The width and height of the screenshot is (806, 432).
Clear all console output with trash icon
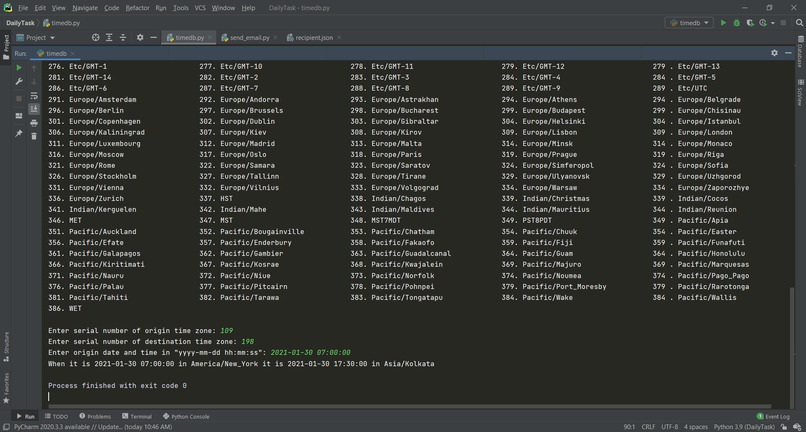click(x=34, y=136)
